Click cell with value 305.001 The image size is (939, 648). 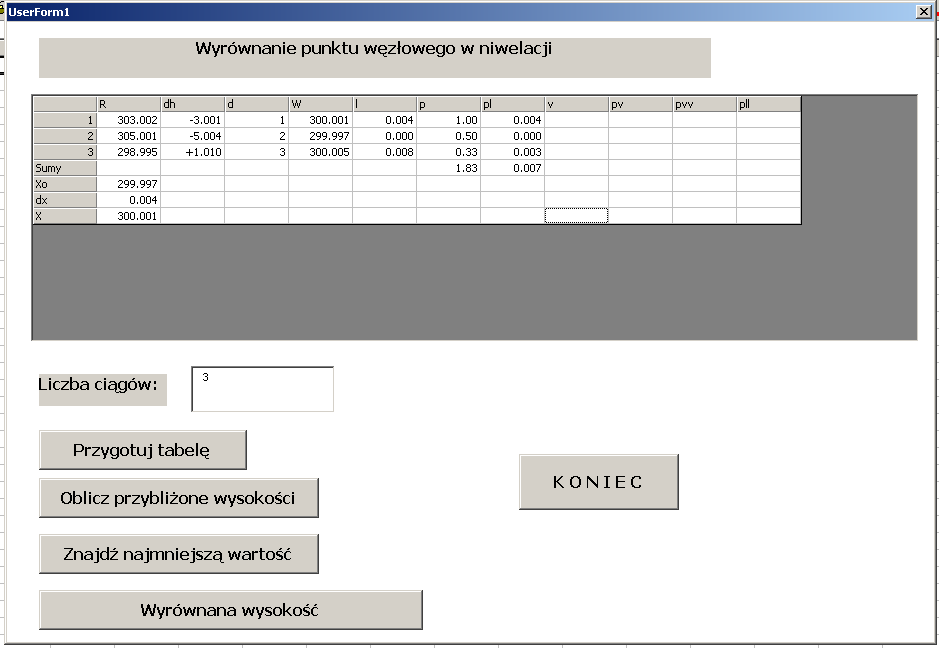pyautogui.click(x=129, y=136)
